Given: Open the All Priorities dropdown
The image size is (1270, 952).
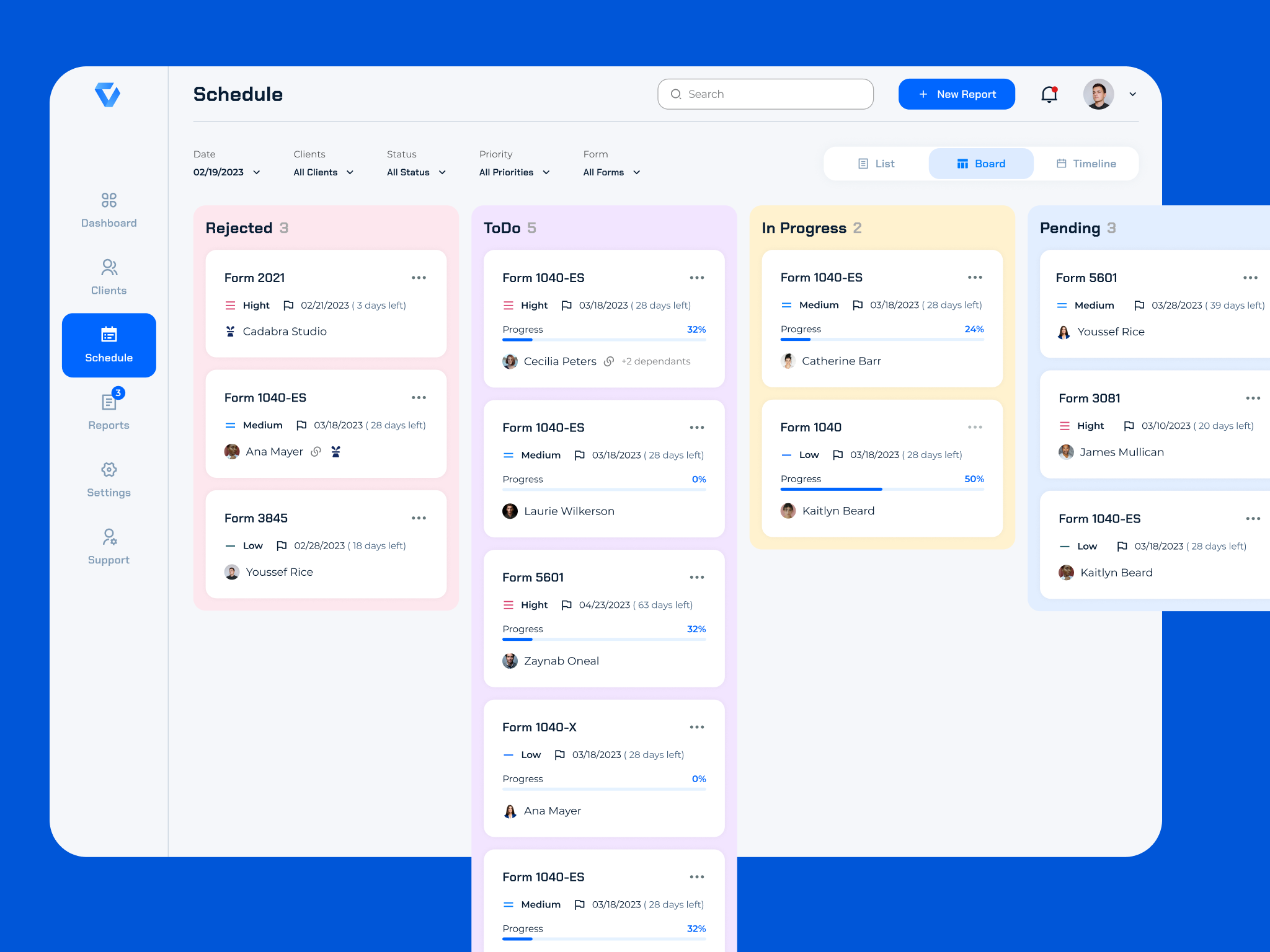Looking at the screenshot, I should coord(513,172).
